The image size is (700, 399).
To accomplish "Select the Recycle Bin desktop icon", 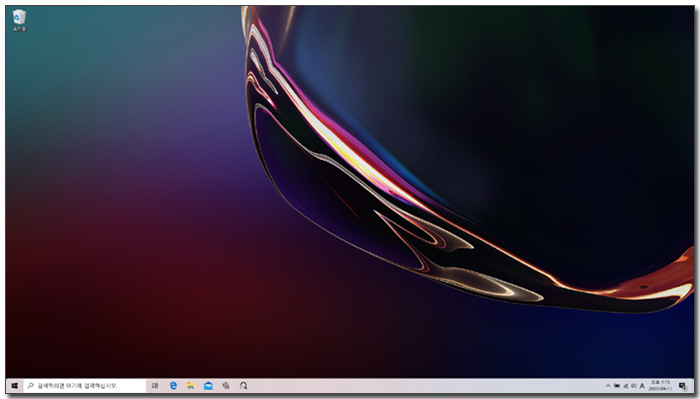I will pos(19,21).
